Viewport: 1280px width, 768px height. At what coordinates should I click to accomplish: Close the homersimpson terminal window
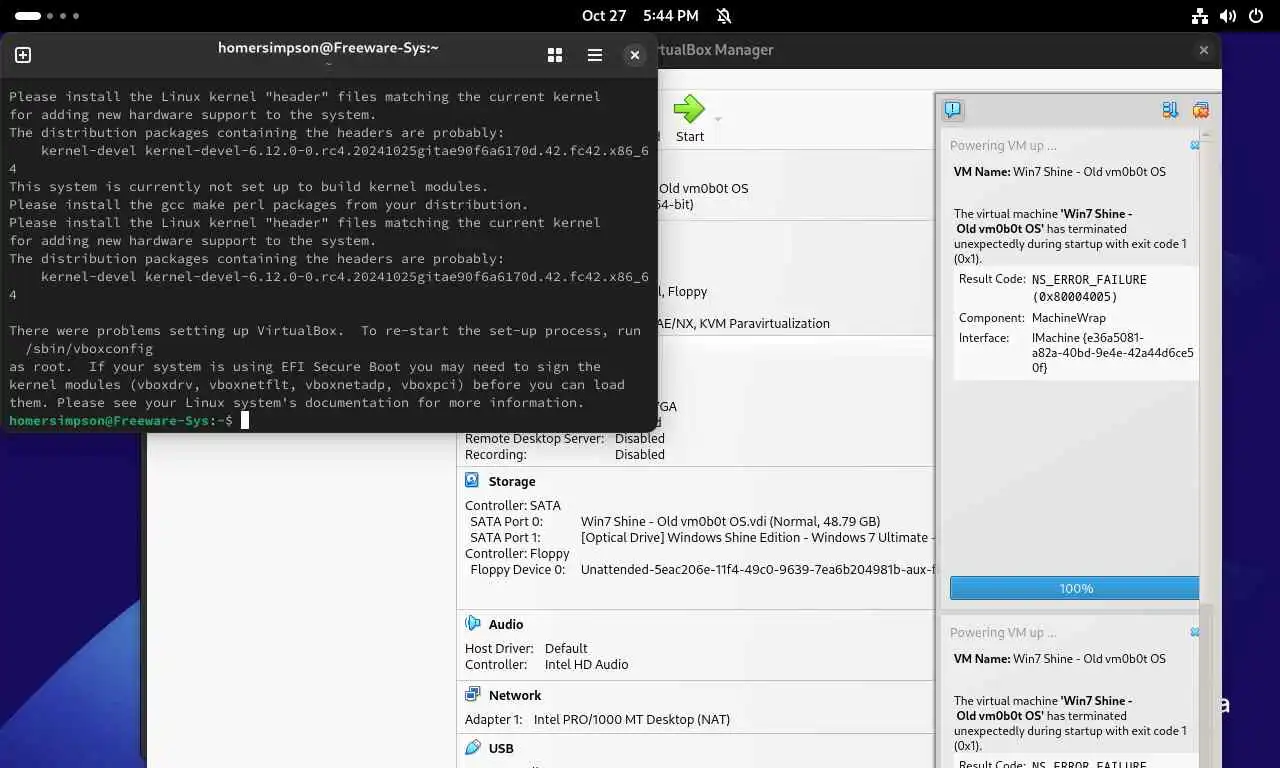click(635, 55)
